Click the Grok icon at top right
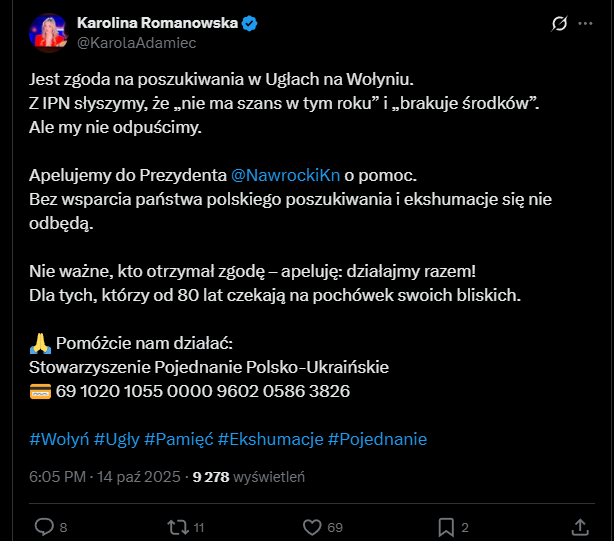Image resolution: width=614 pixels, height=541 pixels. coord(561,24)
